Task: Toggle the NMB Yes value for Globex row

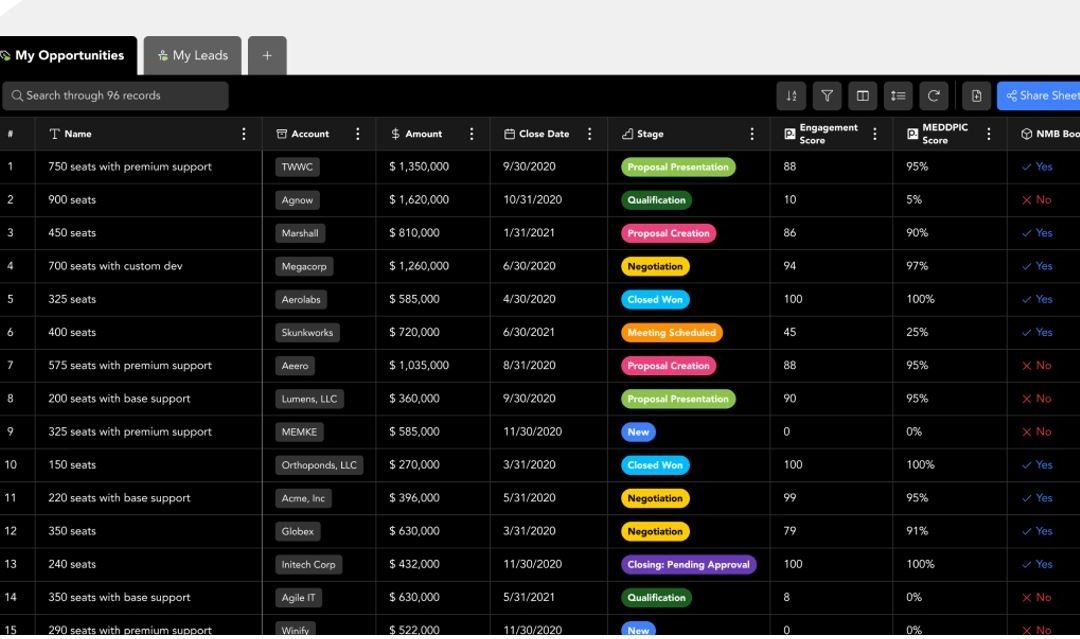Action: [1037, 531]
